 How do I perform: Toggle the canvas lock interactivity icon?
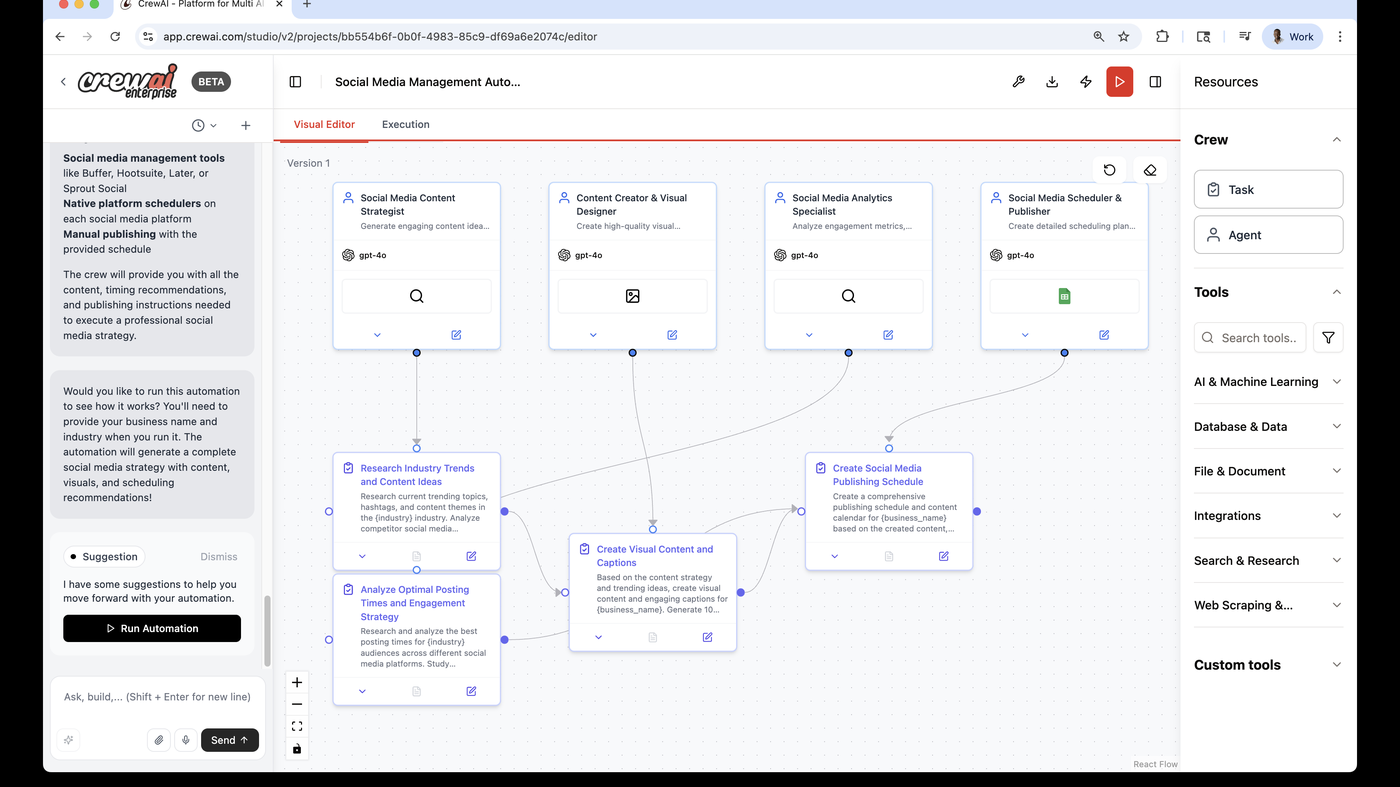coord(297,748)
